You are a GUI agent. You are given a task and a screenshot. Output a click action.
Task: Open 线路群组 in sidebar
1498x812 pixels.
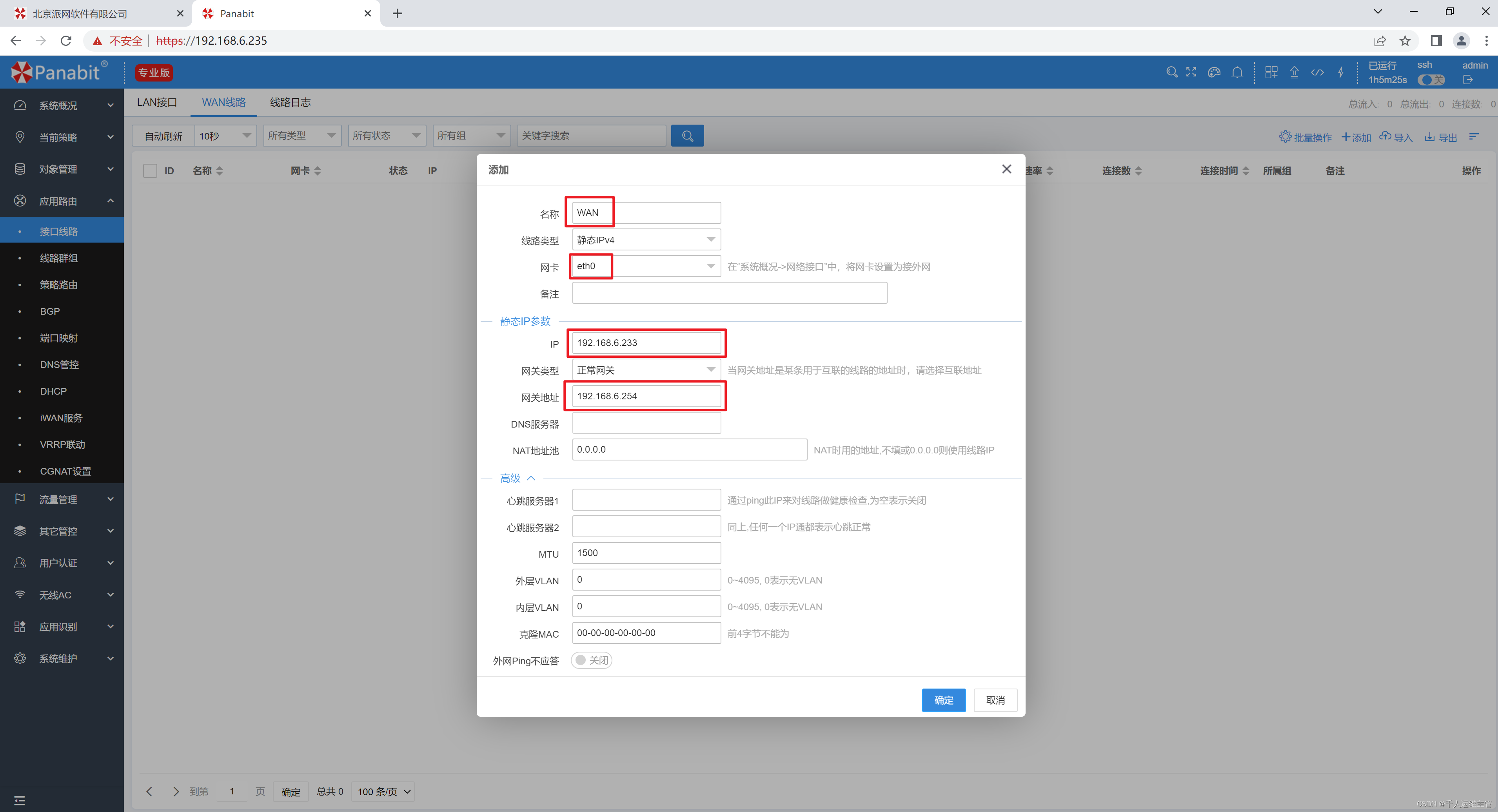pos(59,258)
